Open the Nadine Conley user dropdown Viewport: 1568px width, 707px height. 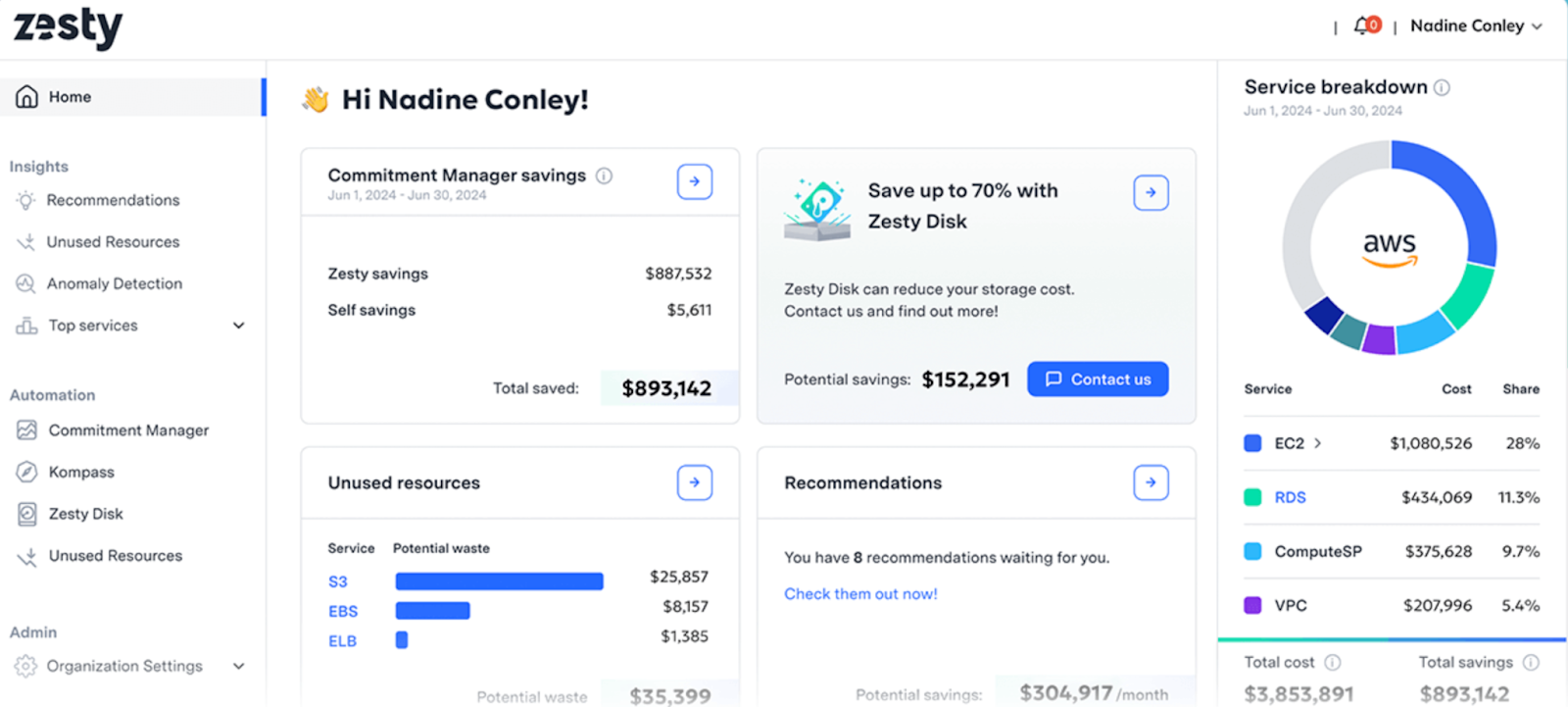(1476, 26)
